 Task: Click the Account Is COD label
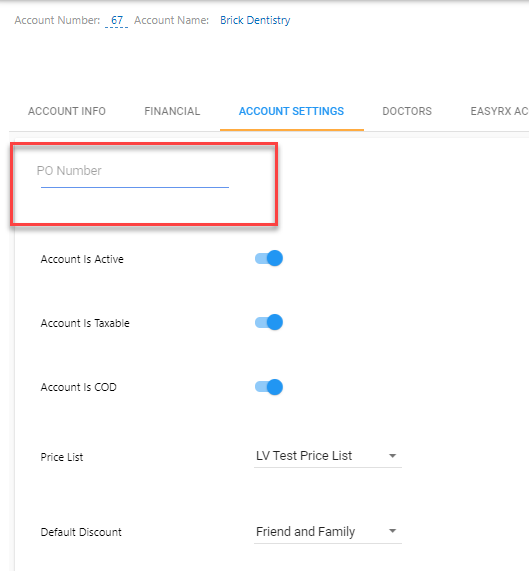coord(79,387)
